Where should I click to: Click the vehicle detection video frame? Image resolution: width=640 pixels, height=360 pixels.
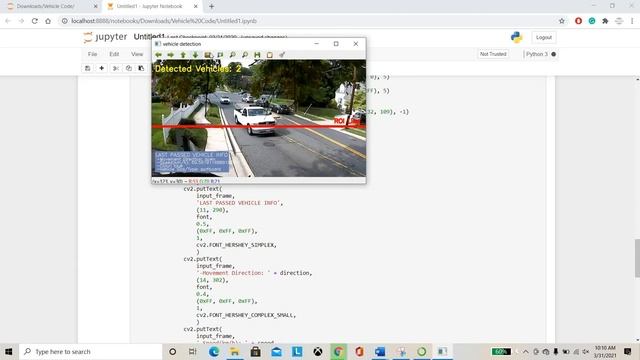pyautogui.click(x=259, y=118)
